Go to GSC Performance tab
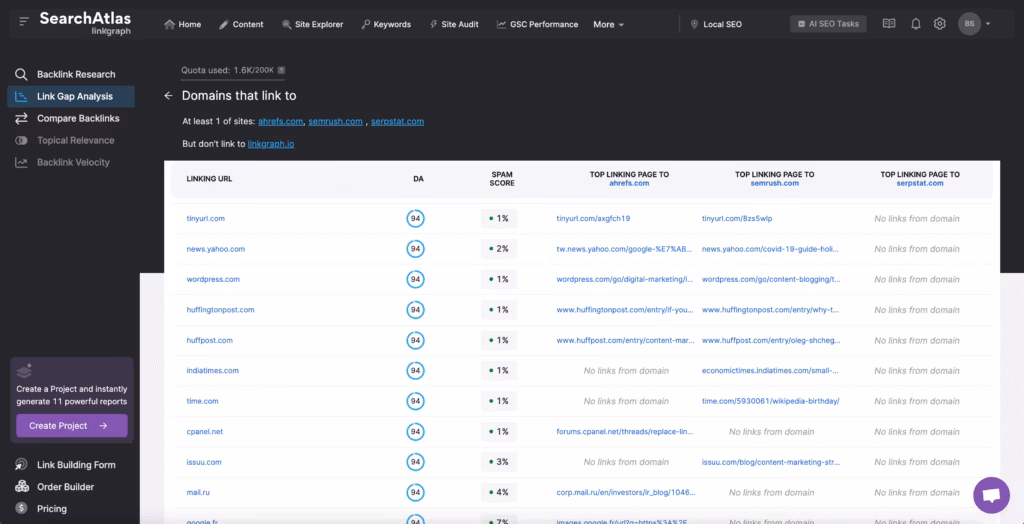Viewport: 1024px width, 524px height. 538,24
